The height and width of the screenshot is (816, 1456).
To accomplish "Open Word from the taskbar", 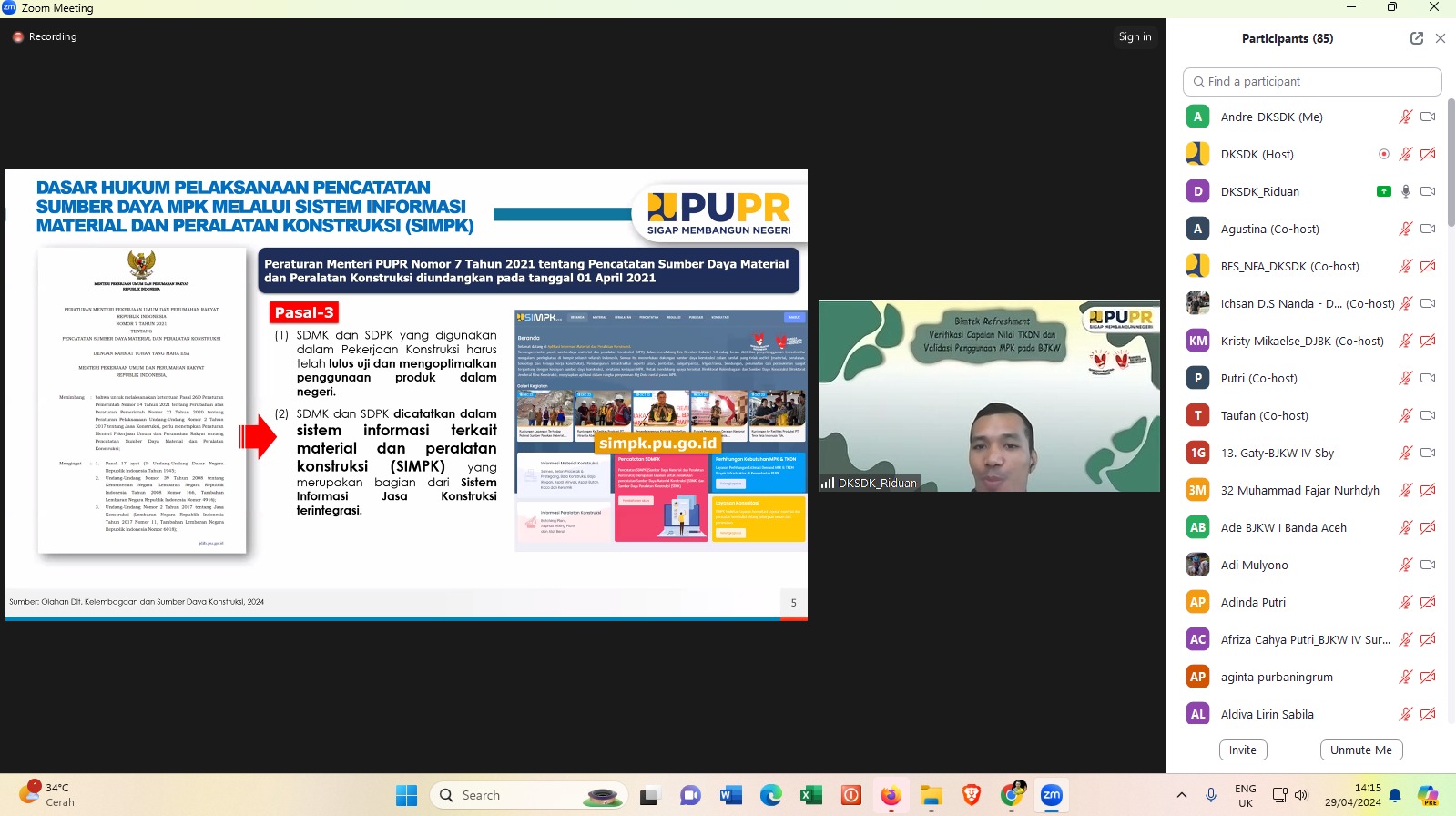I will point(730,795).
